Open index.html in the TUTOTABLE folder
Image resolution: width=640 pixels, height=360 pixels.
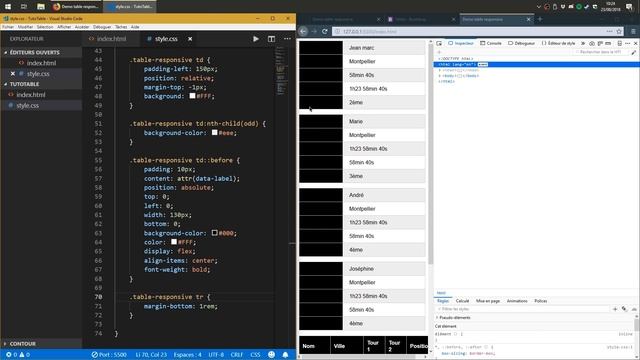[x=31, y=95]
